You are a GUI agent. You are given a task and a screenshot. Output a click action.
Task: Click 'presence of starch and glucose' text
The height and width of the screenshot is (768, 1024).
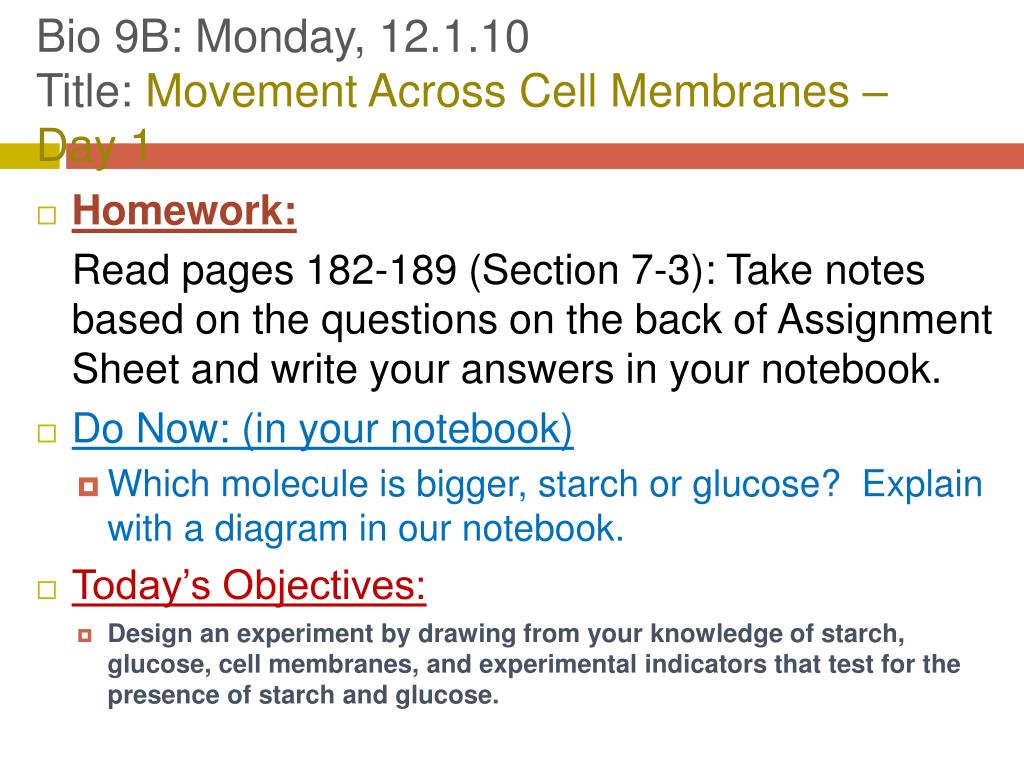303,695
